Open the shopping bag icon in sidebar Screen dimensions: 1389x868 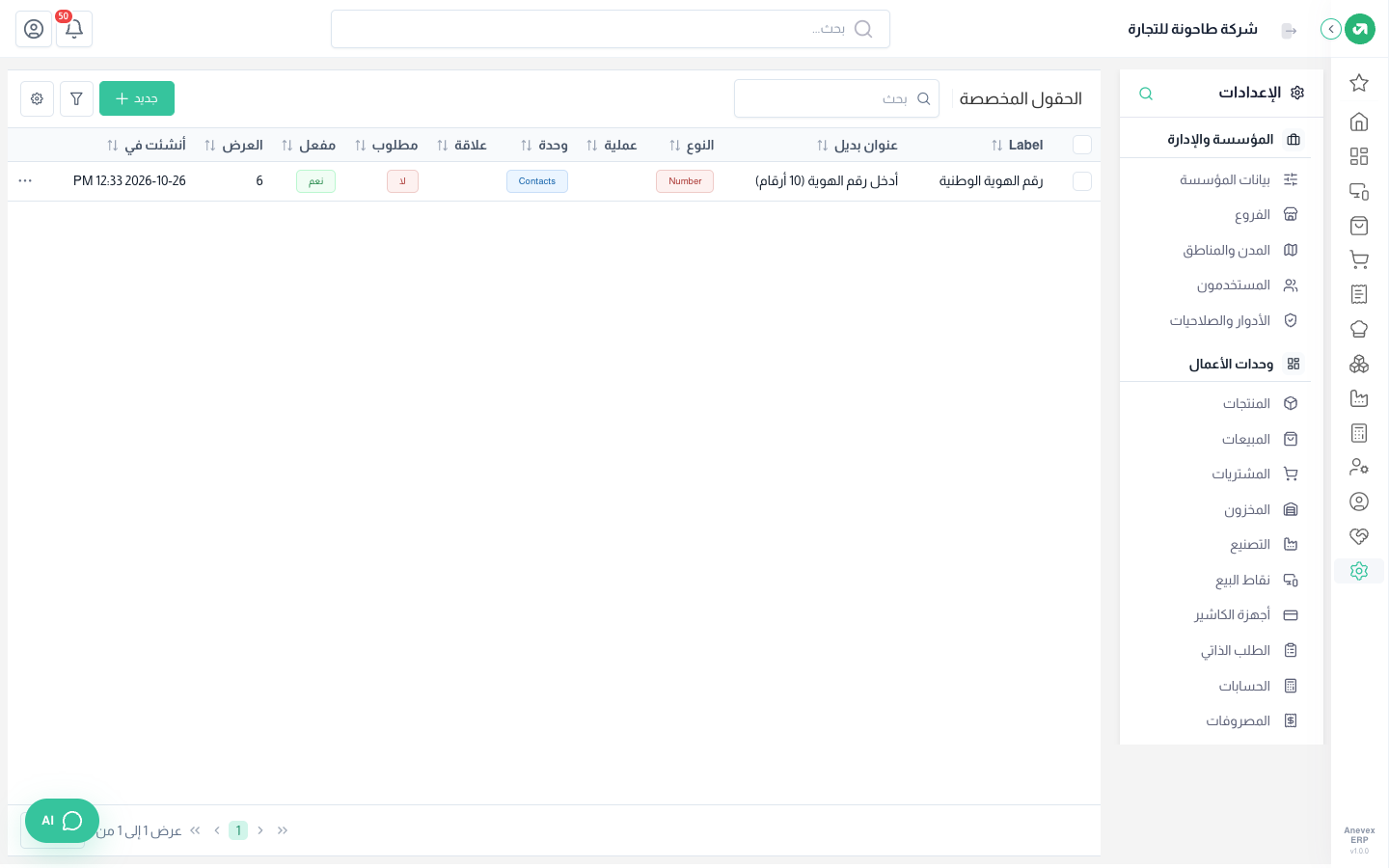(x=1359, y=226)
